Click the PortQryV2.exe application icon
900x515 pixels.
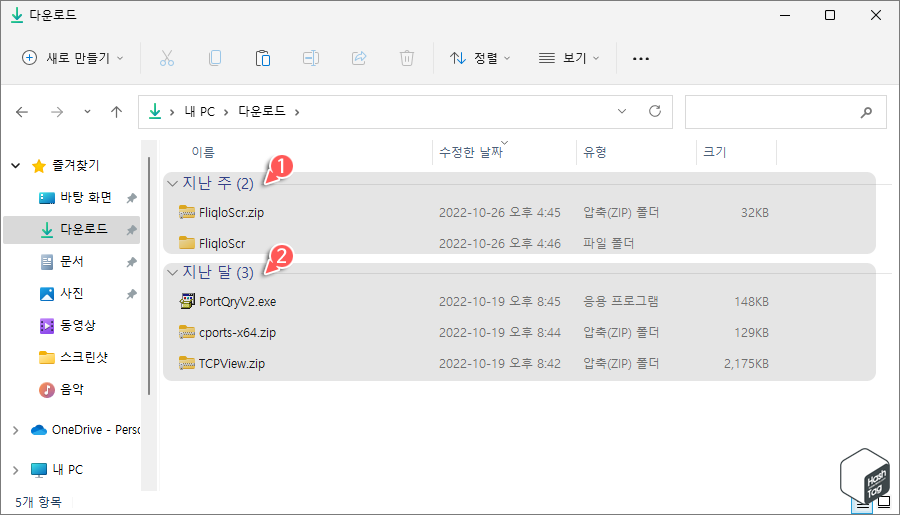[187, 301]
